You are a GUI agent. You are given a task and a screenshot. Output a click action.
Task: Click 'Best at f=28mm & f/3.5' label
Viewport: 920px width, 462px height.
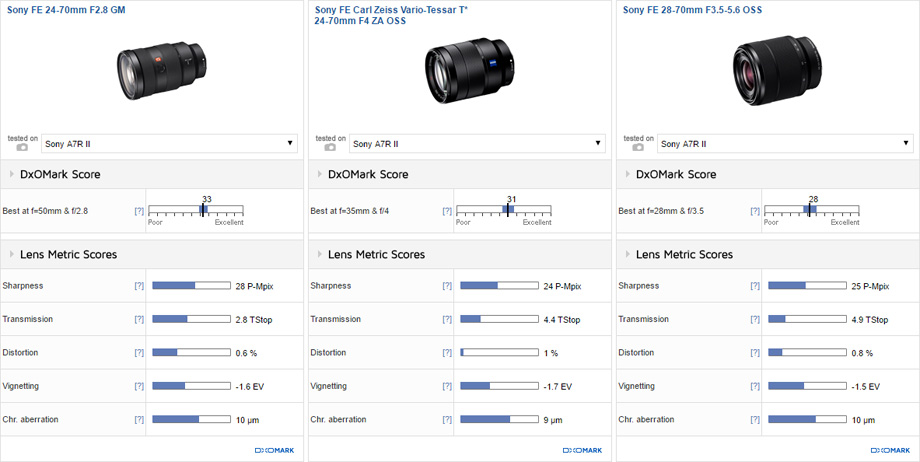[661, 211]
